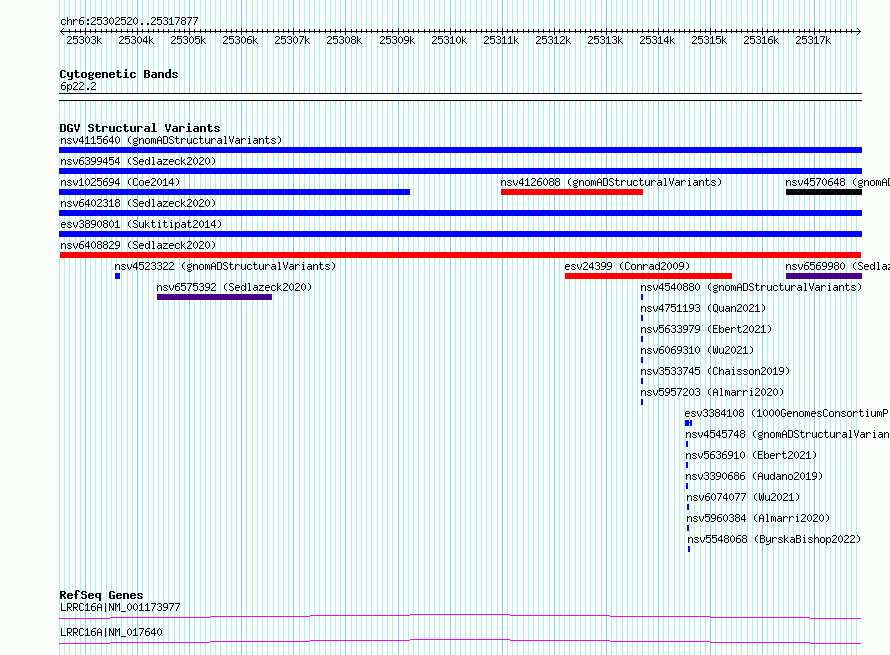Viewport: 890px width, 655px height.
Task: Click the LRRC16A|NM_001173977 gene label
Action: coord(120,607)
